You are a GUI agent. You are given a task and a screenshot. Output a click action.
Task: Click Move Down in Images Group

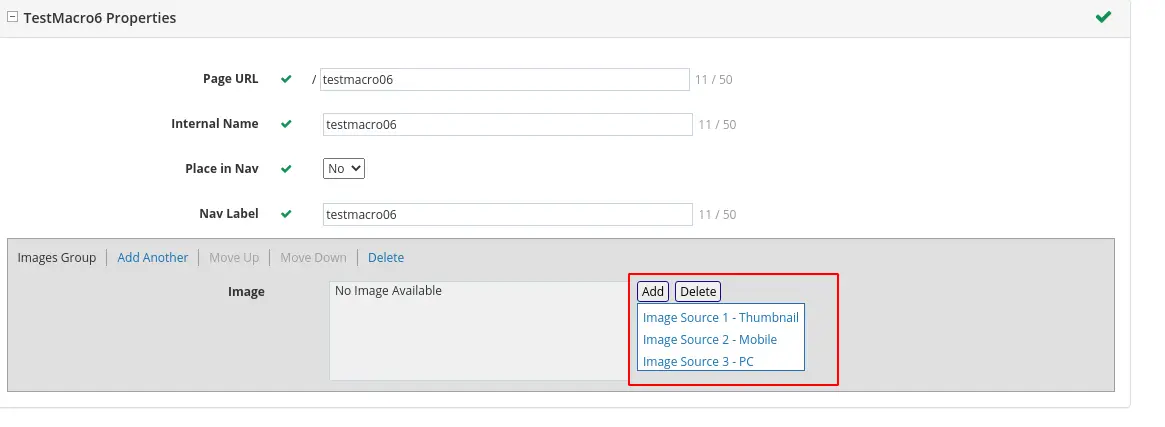[313, 258]
